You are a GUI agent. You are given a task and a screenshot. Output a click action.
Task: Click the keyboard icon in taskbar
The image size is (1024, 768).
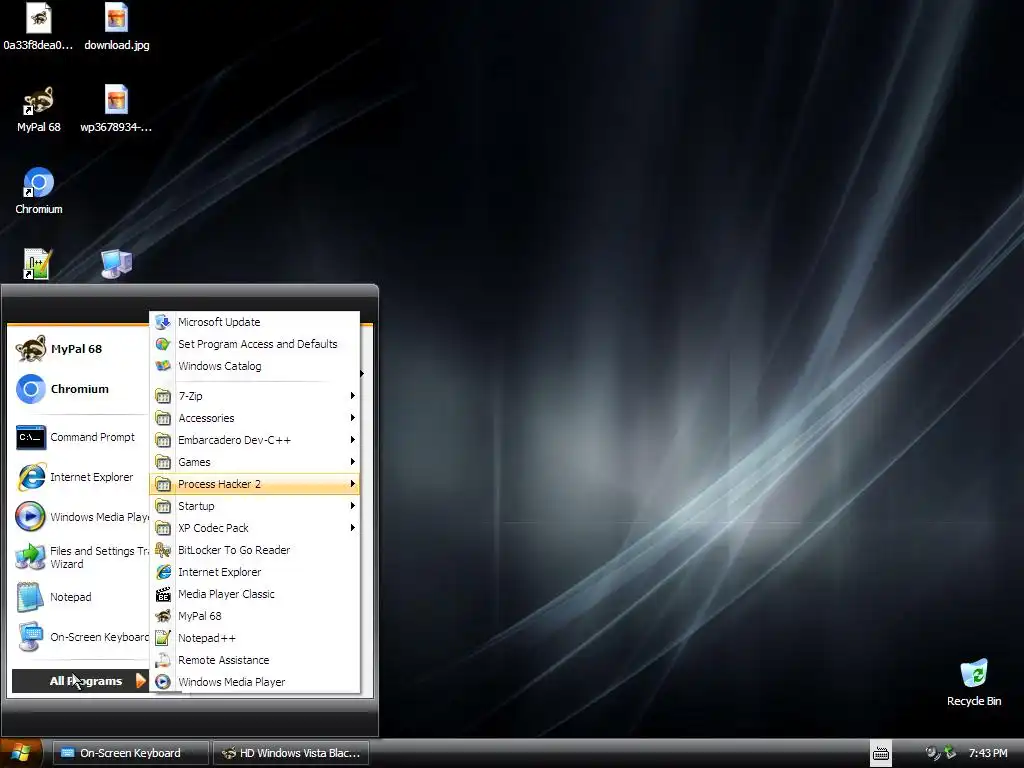pyautogui.click(x=881, y=754)
